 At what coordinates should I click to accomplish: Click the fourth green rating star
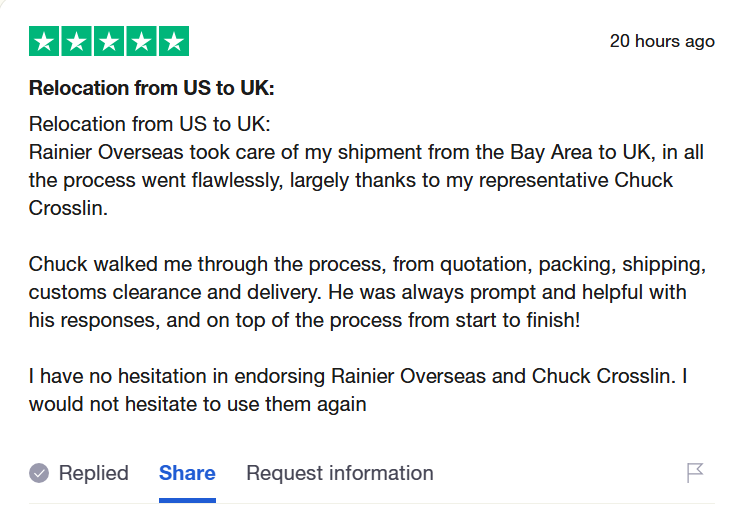pyautogui.click(x=141, y=41)
